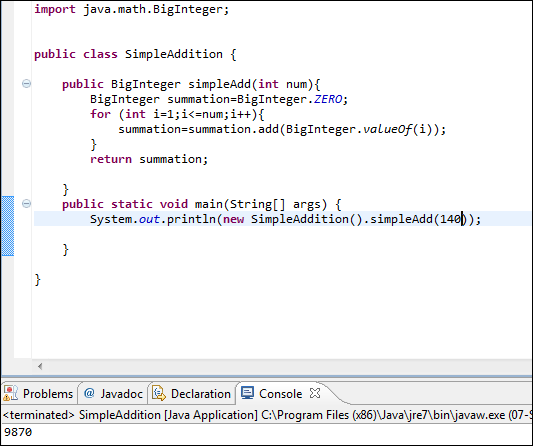Click the class name SimpleAddition in declaration
The image size is (533, 446).
click(x=174, y=54)
